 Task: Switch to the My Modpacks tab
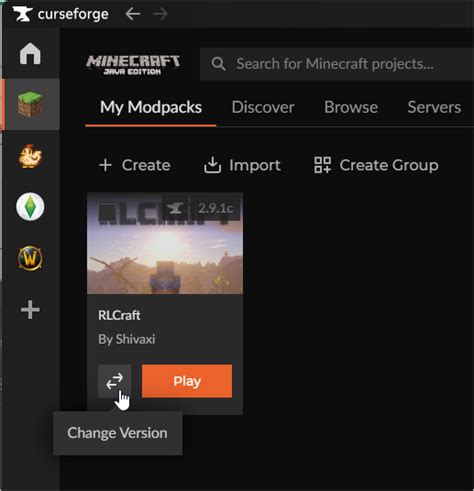click(151, 107)
